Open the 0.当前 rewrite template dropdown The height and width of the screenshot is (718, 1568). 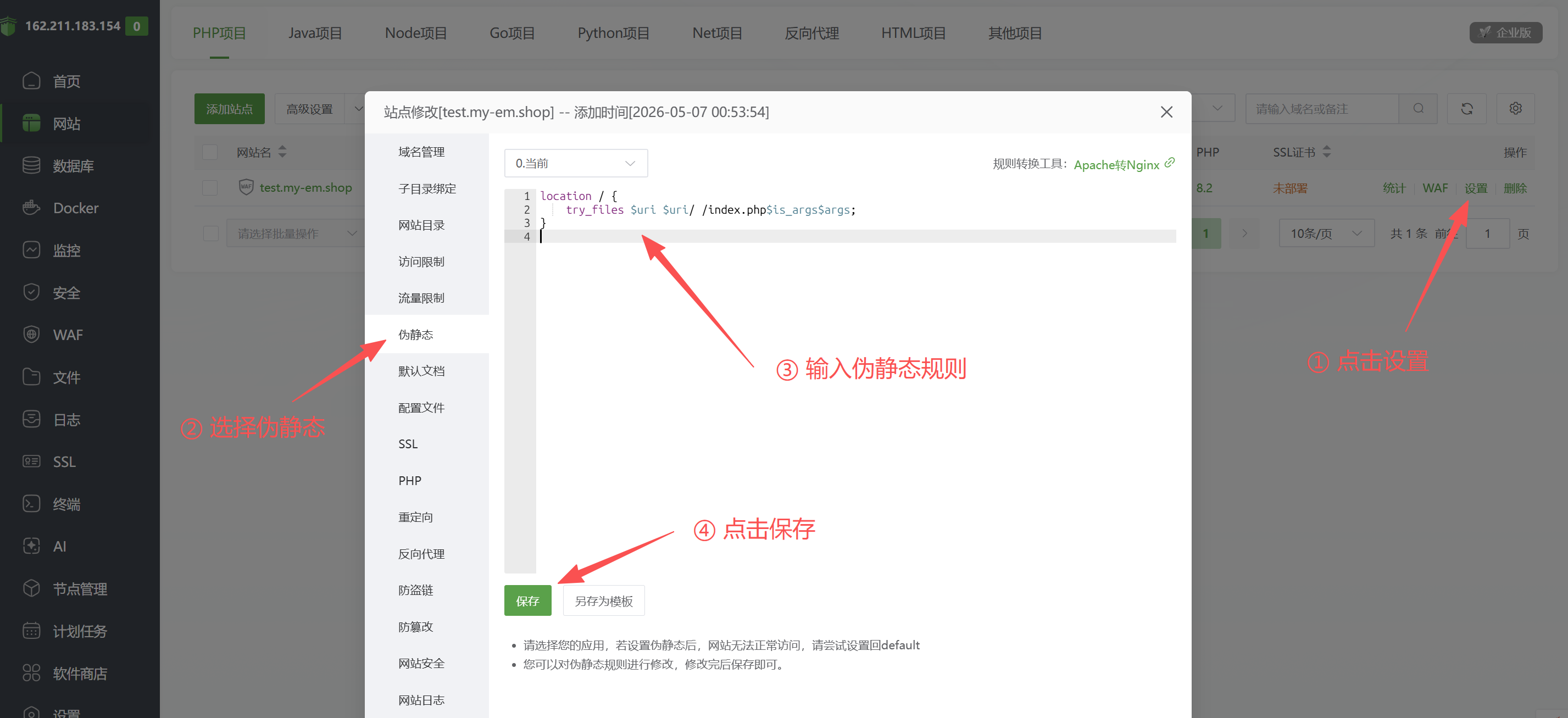coord(576,163)
